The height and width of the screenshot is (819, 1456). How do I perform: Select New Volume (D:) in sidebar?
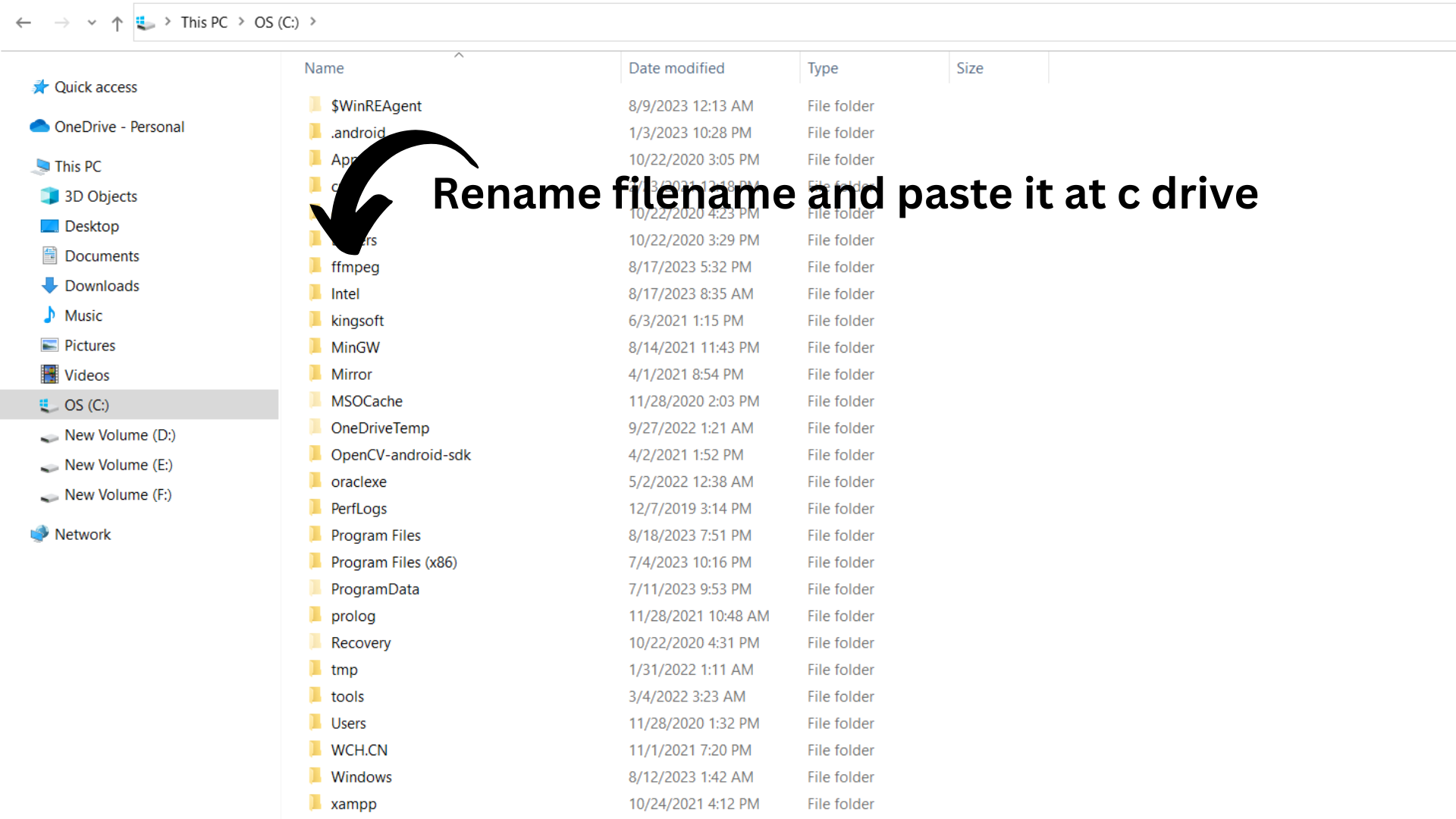(120, 435)
